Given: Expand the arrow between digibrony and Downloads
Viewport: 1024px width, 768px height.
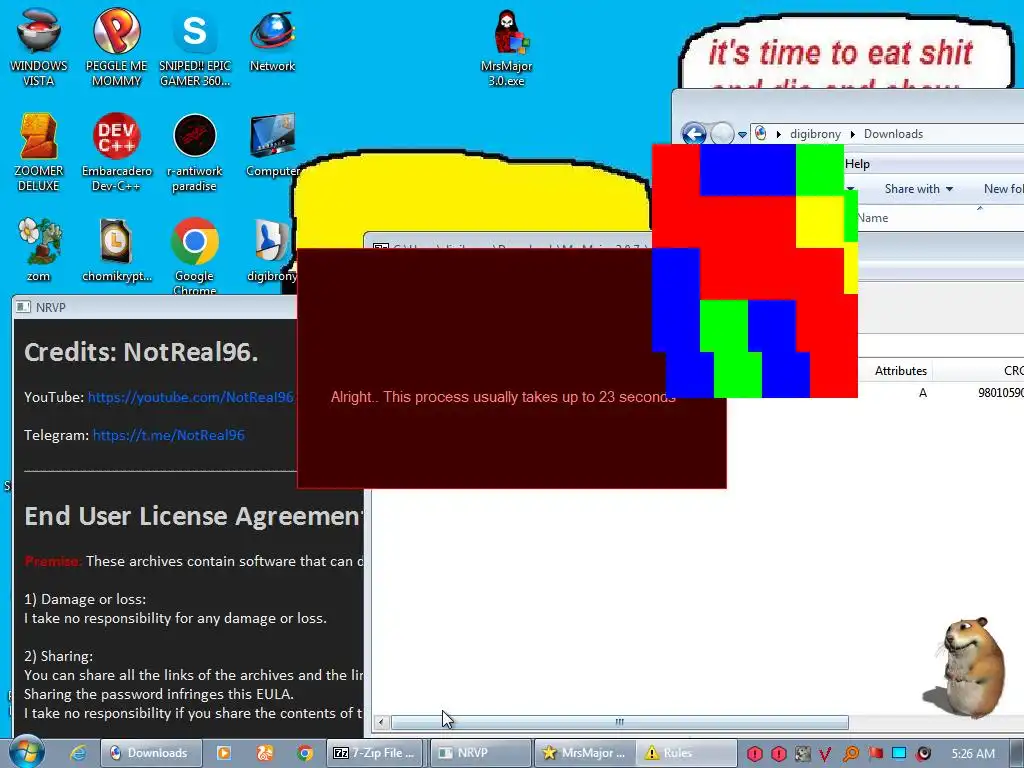Looking at the screenshot, I should pyautogui.click(x=852, y=134).
